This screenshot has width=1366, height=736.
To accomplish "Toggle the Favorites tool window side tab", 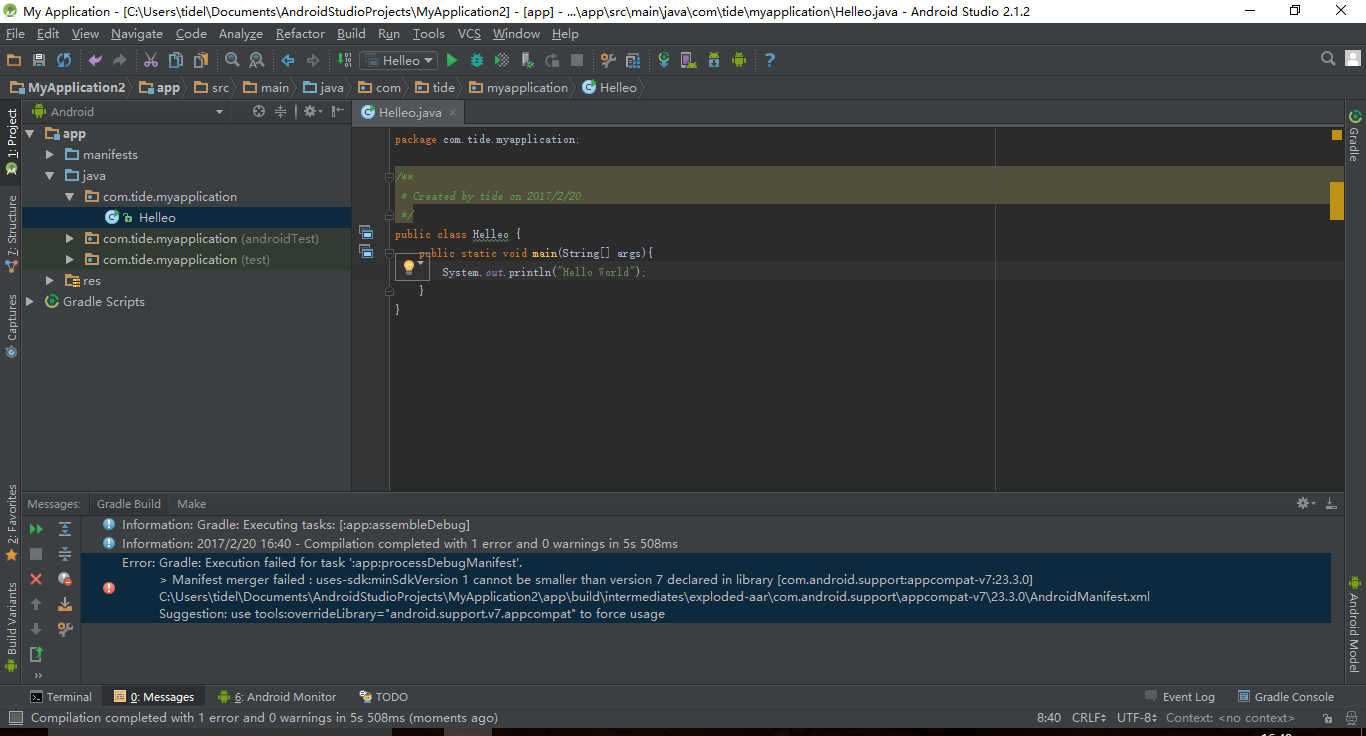I will coord(12,522).
